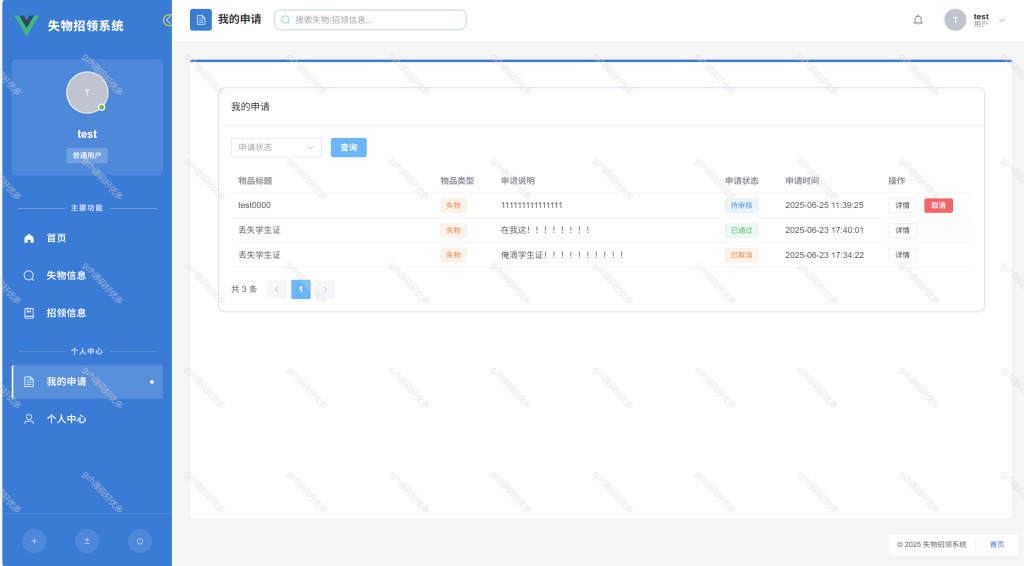Screen dimensions: 1024x566
Task: Select 我的申请 in the sidebar
Action: coord(88,381)
